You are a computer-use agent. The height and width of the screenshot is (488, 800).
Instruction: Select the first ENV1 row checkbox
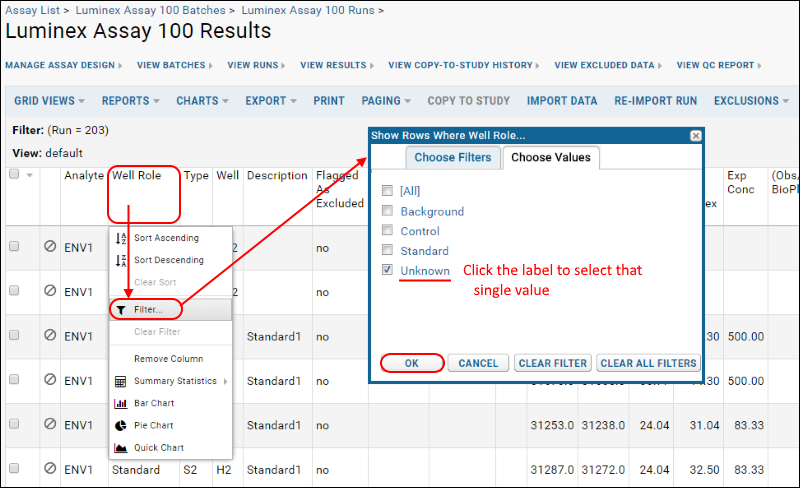[14, 246]
